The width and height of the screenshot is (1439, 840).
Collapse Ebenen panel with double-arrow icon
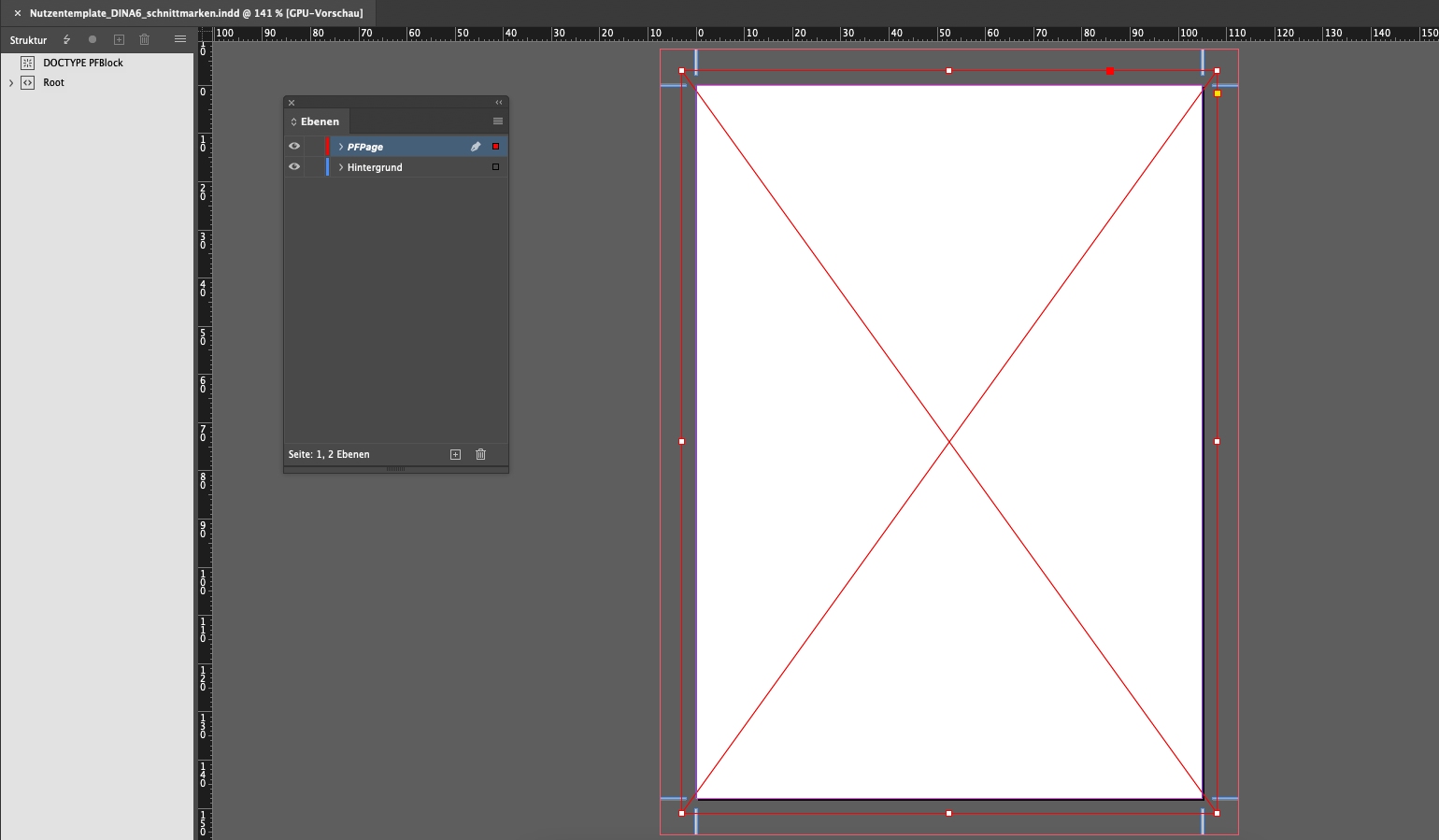click(x=498, y=103)
